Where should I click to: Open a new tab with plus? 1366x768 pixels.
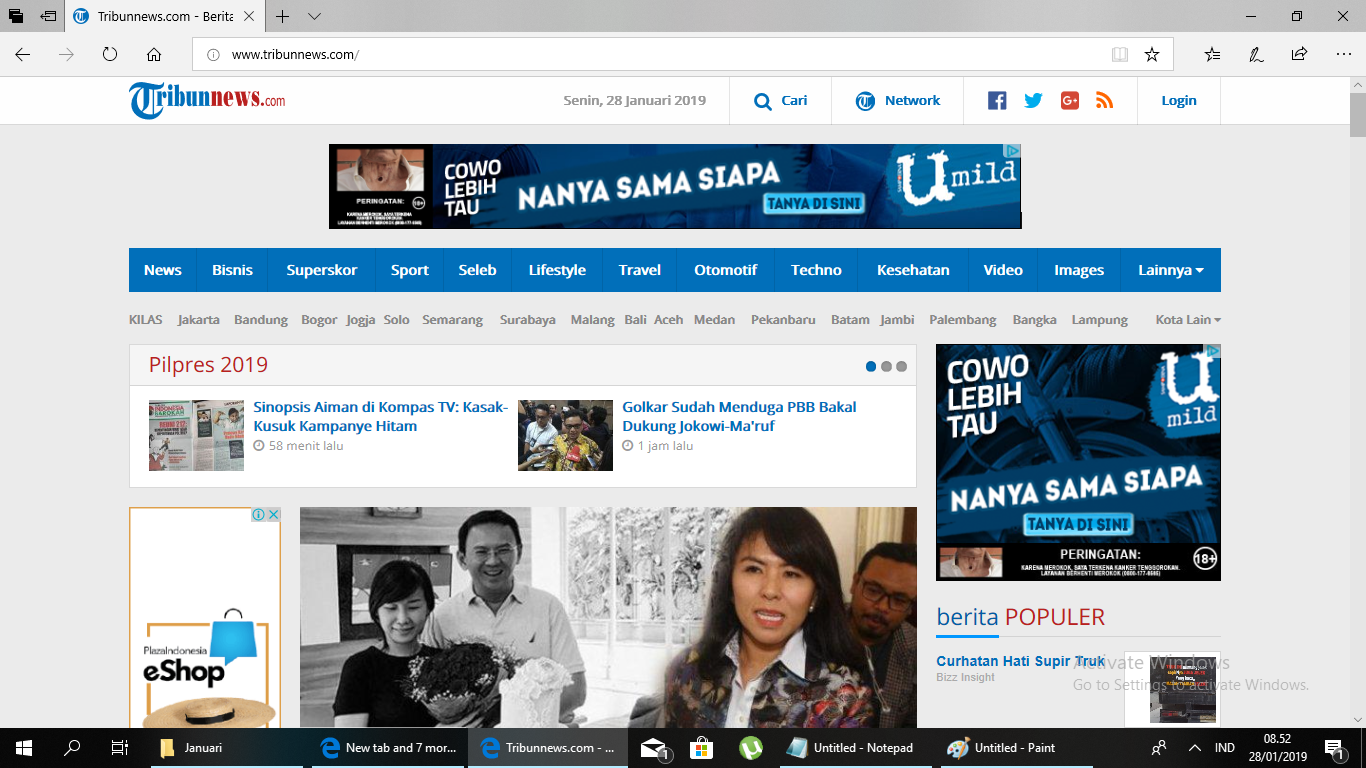(x=283, y=17)
